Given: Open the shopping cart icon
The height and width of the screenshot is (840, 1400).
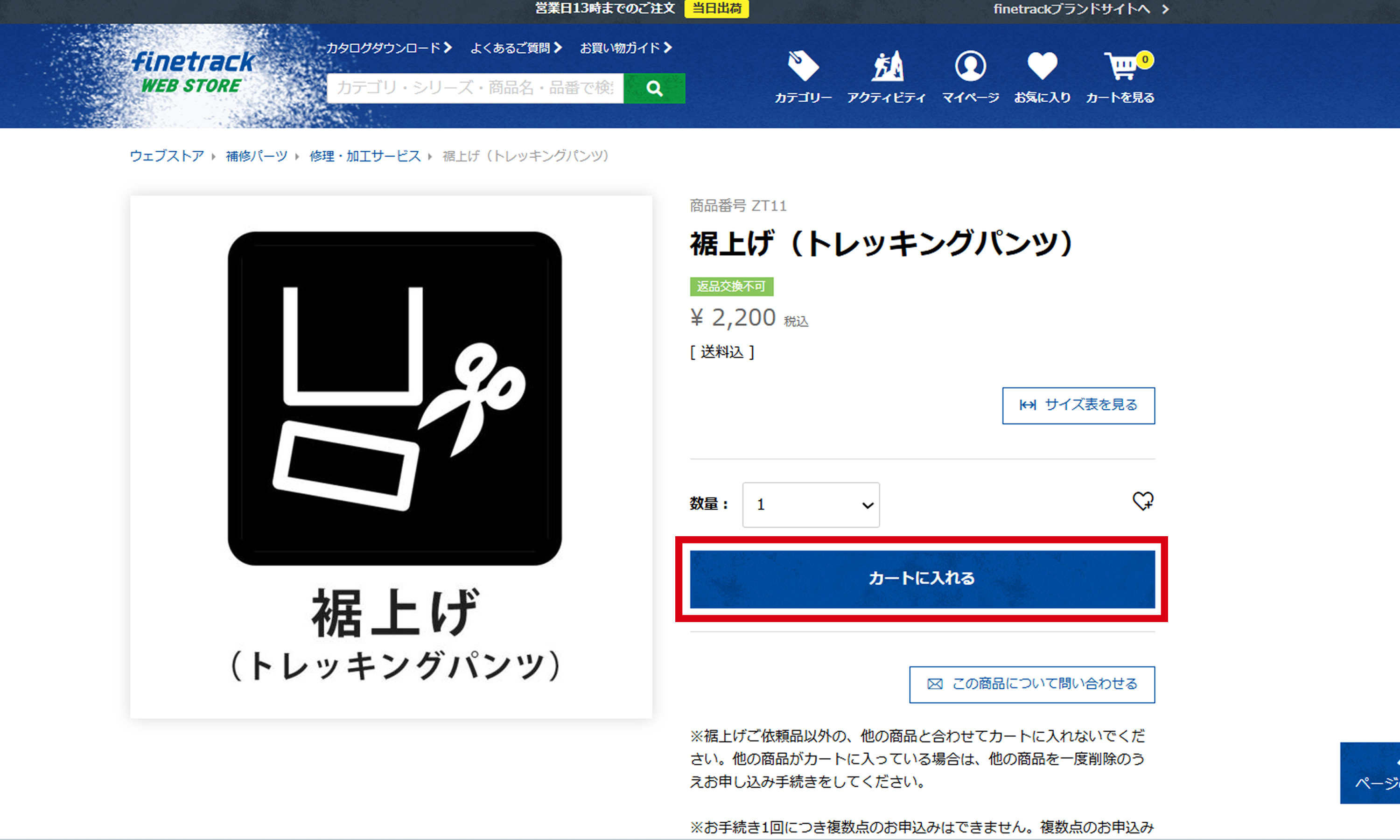Looking at the screenshot, I should pyautogui.click(x=1121, y=67).
